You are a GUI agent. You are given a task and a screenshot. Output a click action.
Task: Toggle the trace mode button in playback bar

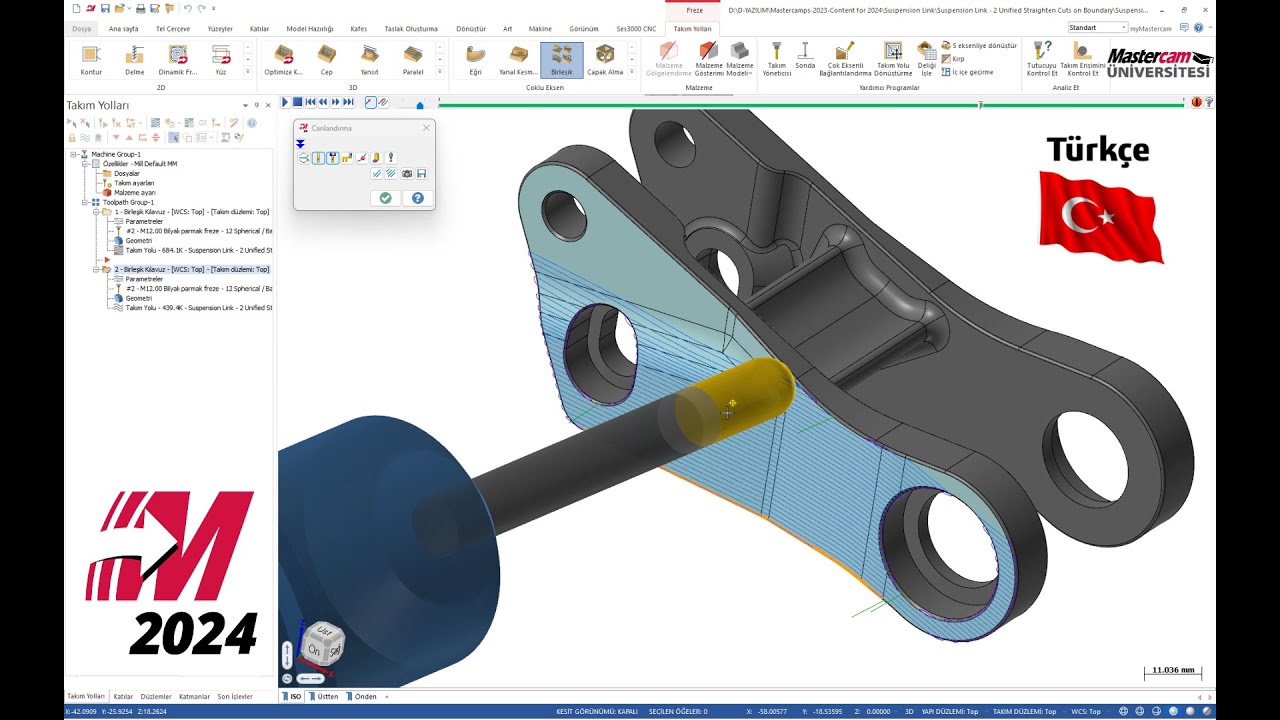point(371,102)
